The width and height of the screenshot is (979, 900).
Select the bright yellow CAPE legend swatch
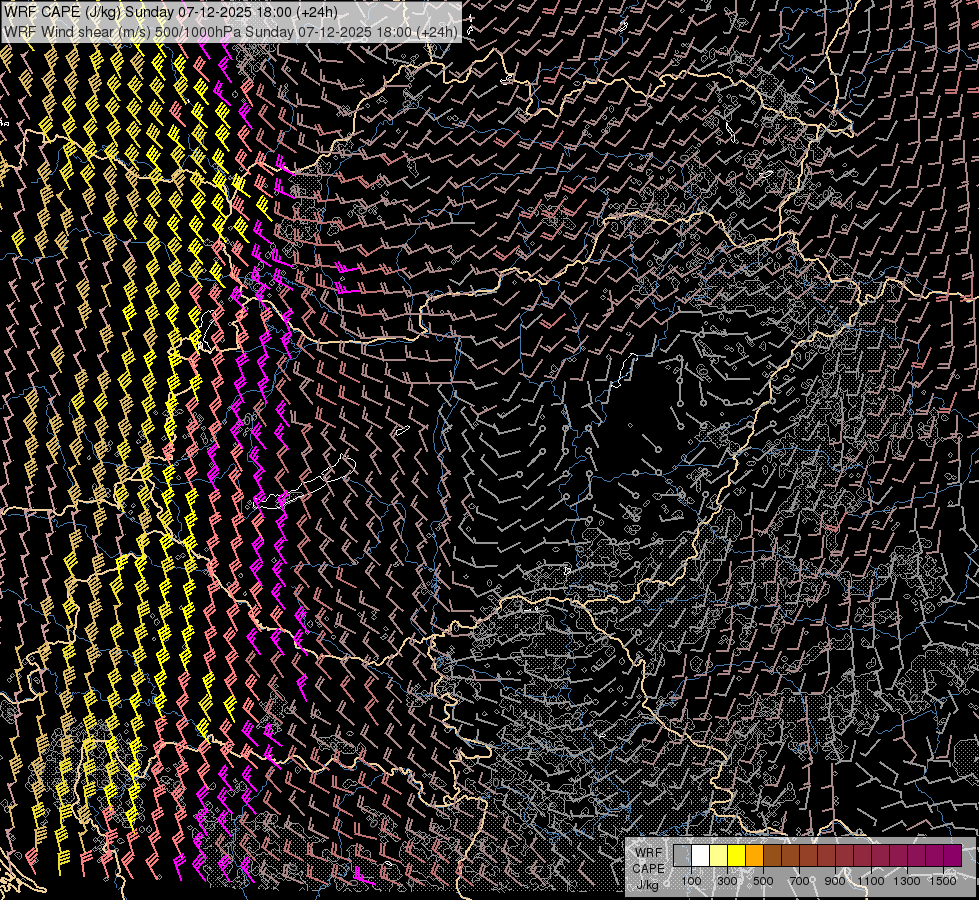pos(736,855)
